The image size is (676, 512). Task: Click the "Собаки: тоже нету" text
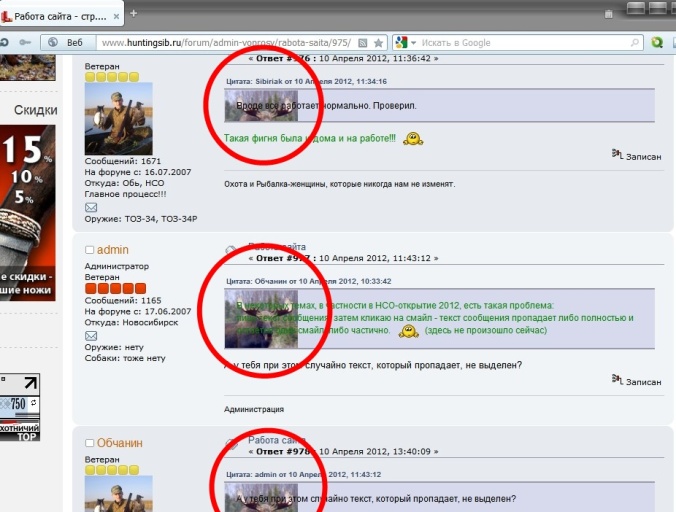click(125, 358)
